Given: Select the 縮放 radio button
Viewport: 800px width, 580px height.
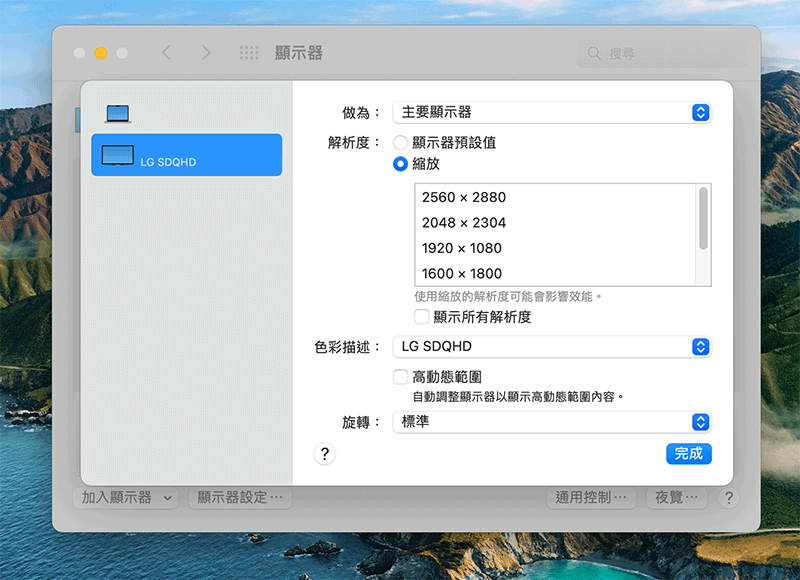Looking at the screenshot, I should [400, 164].
